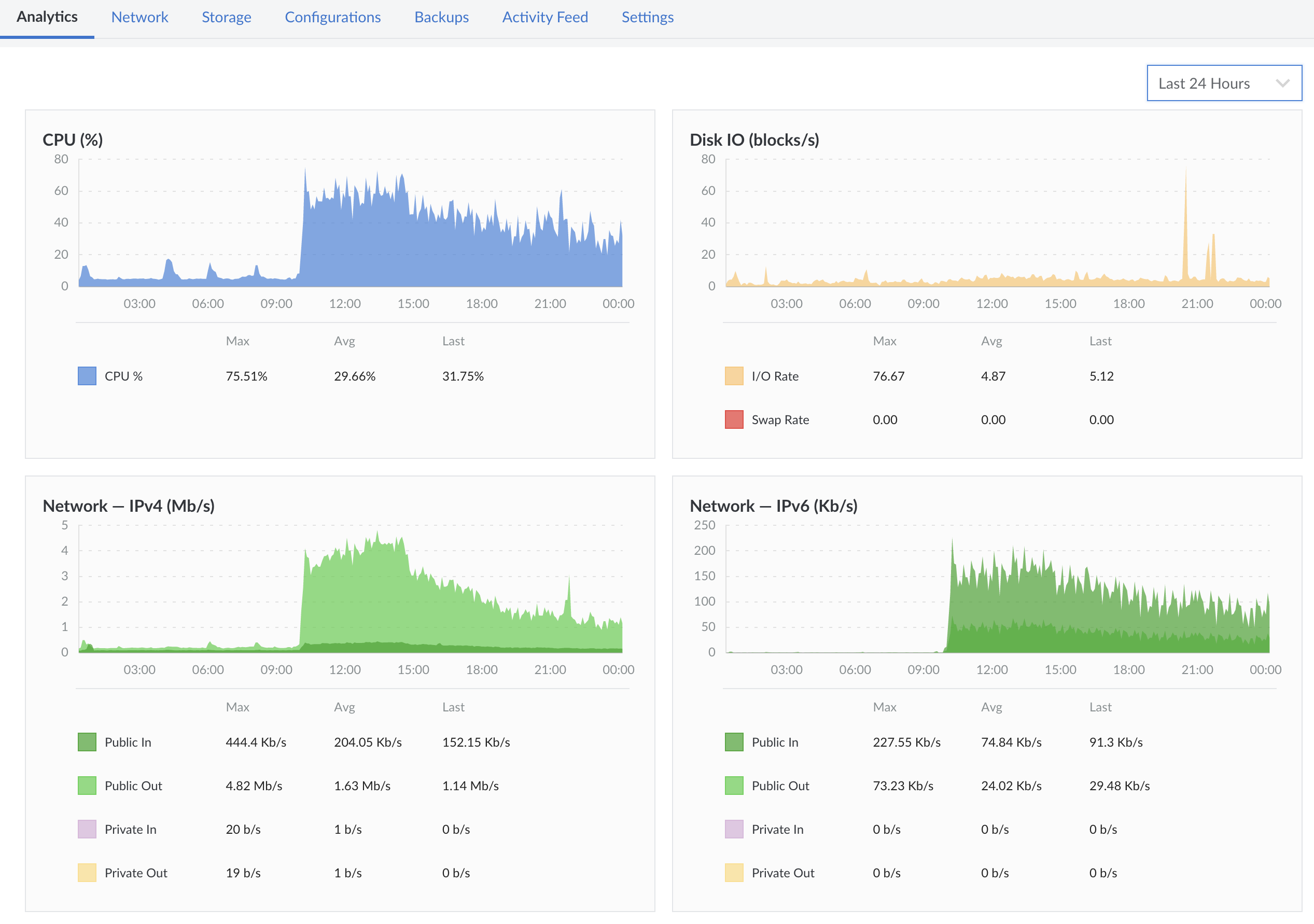Click the 12:00 label on CPU chart
Screen dimensions: 1314x924
[x=344, y=304]
